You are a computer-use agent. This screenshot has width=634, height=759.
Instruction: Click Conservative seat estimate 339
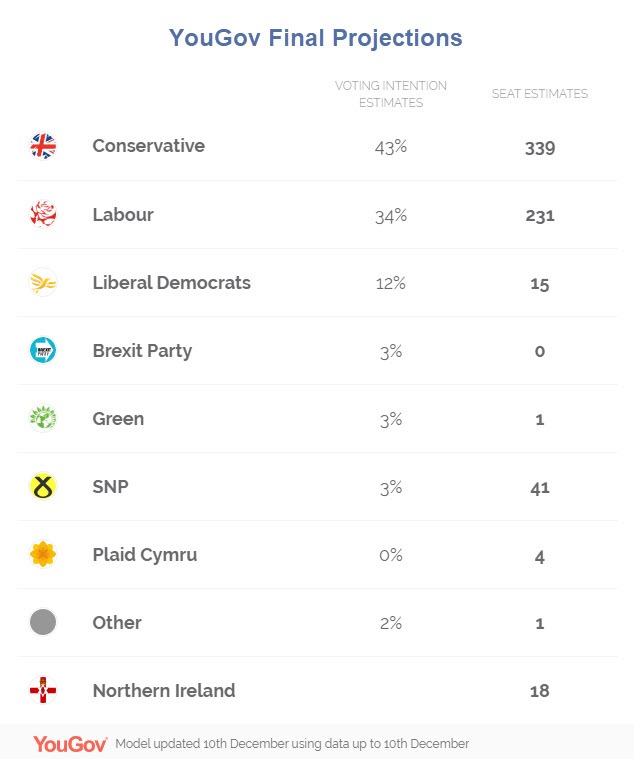(539, 148)
